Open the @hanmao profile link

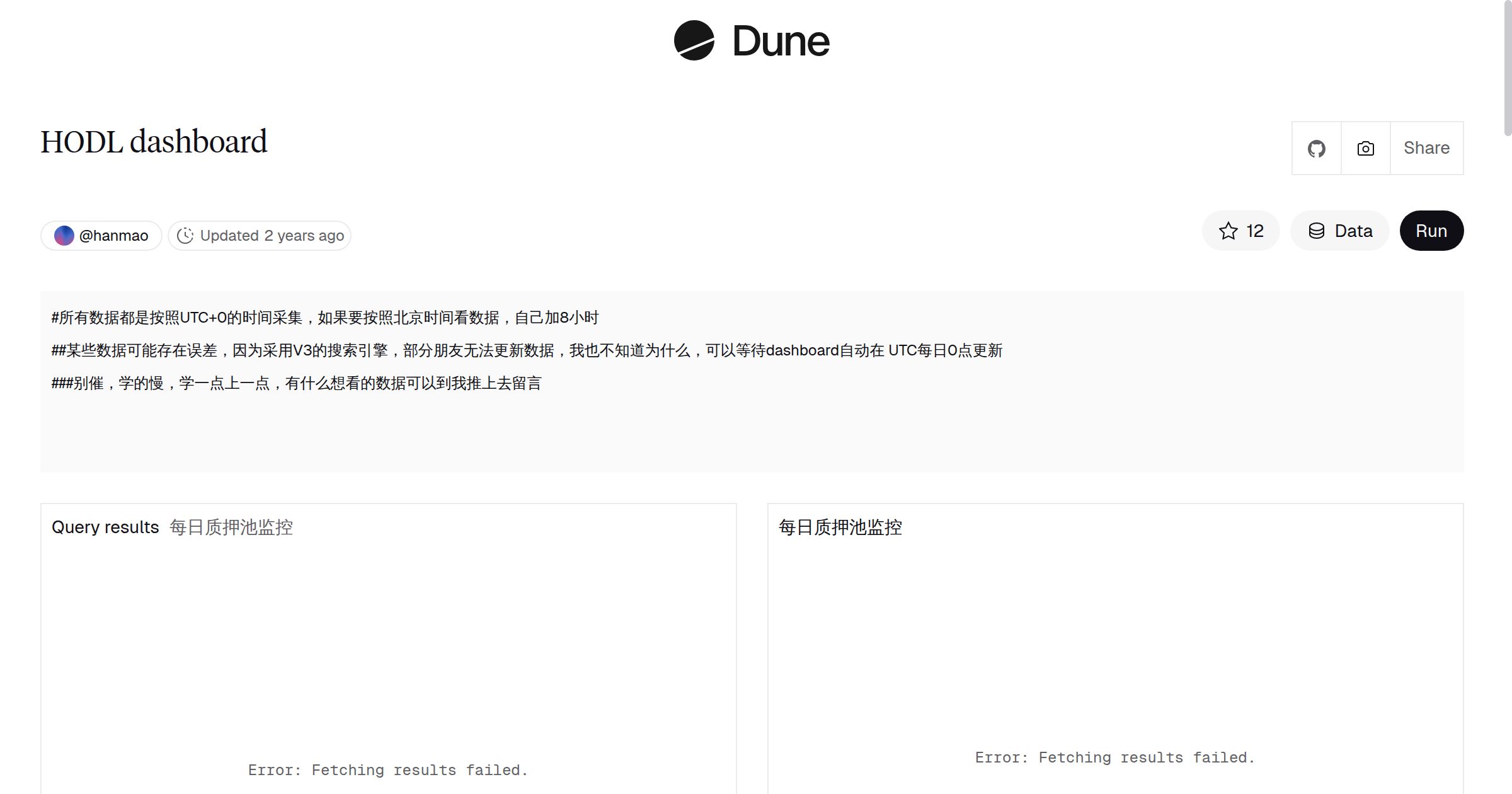click(x=113, y=236)
